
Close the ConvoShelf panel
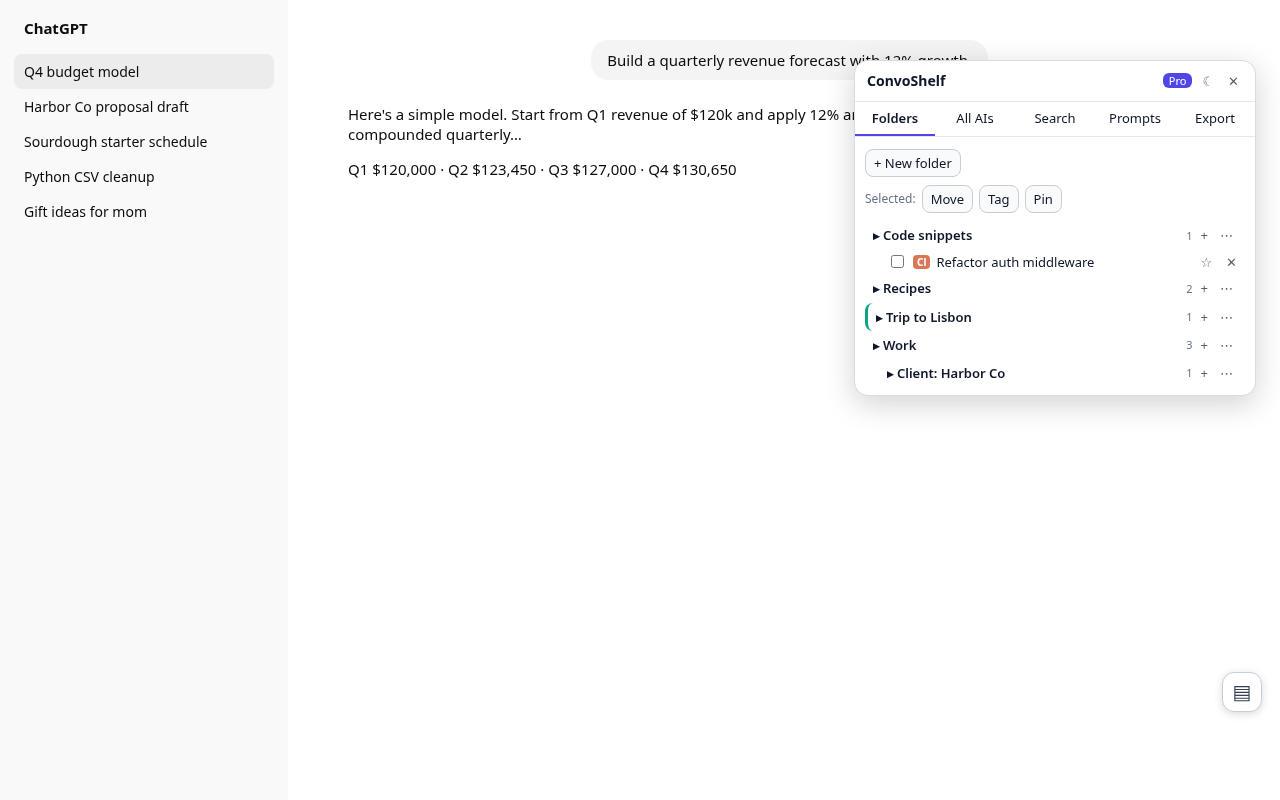(x=1233, y=81)
